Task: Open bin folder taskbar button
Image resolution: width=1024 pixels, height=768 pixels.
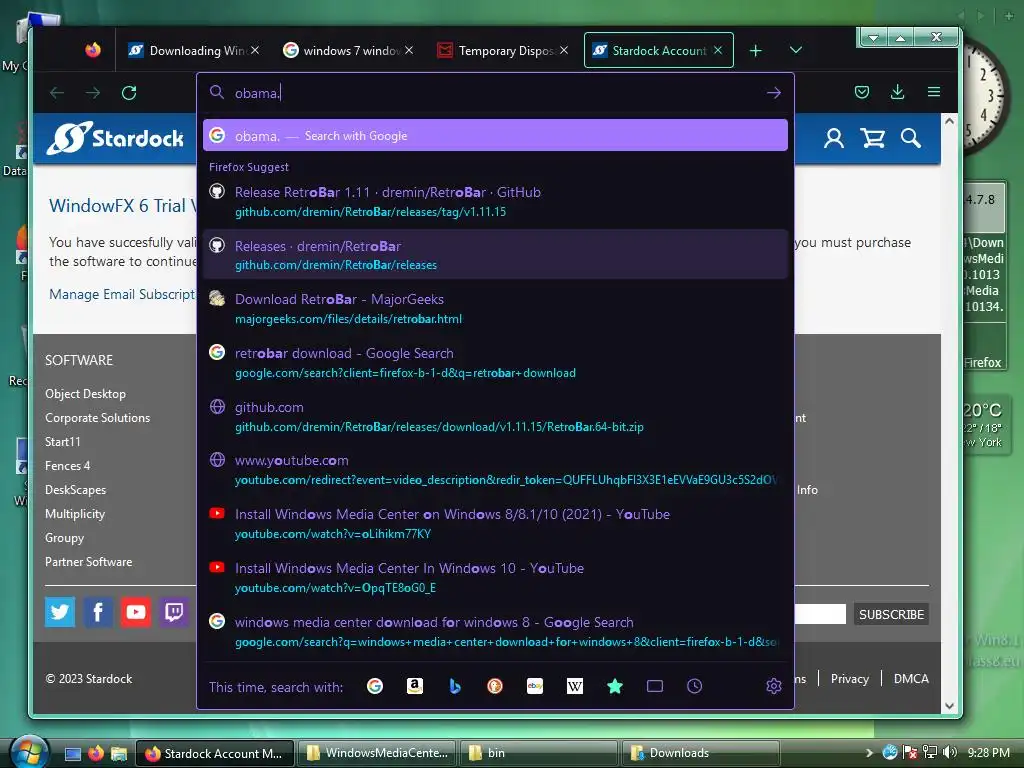Action: pyautogui.click(x=538, y=753)
